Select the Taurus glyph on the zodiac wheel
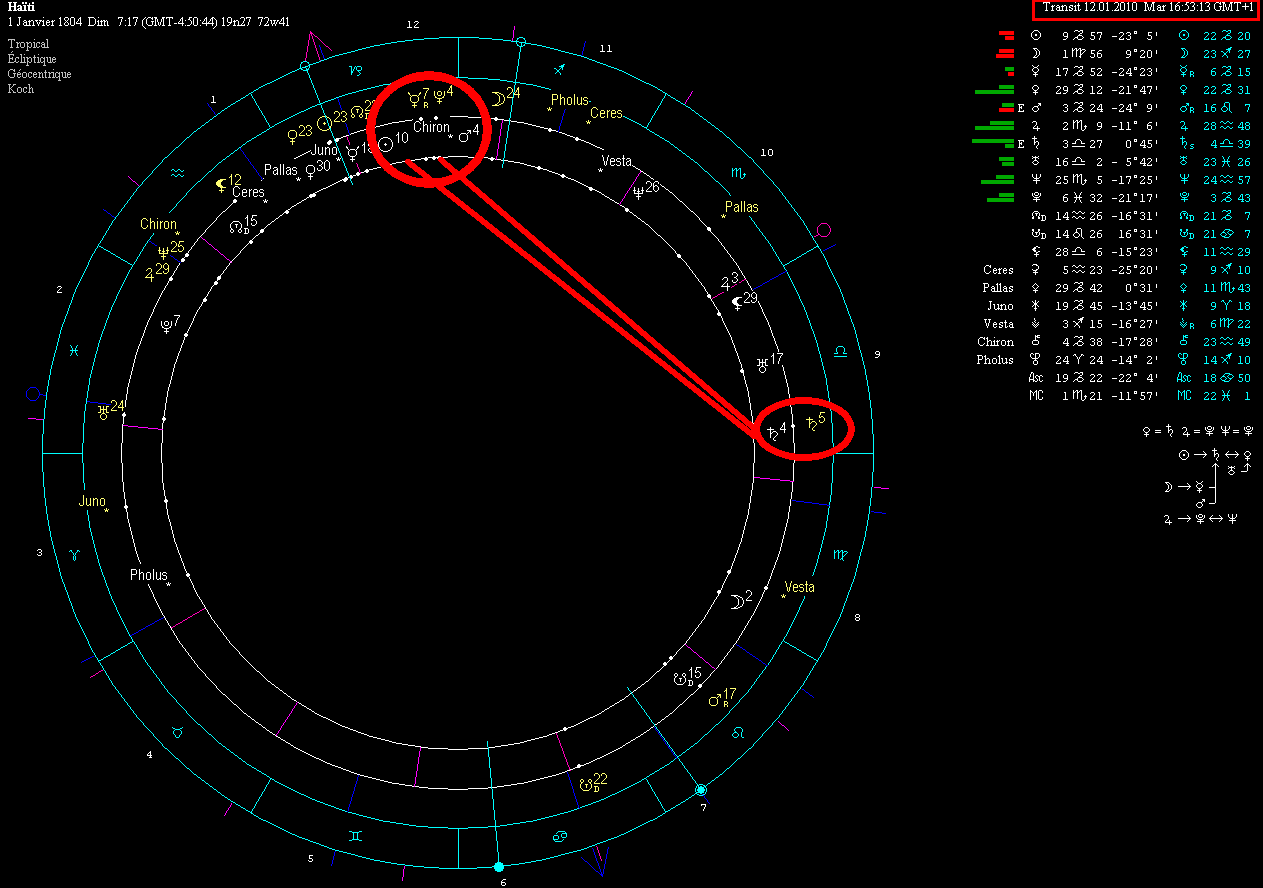This screenshot has width=1263, height=888. pyautogui.click(x=177, y=732)
